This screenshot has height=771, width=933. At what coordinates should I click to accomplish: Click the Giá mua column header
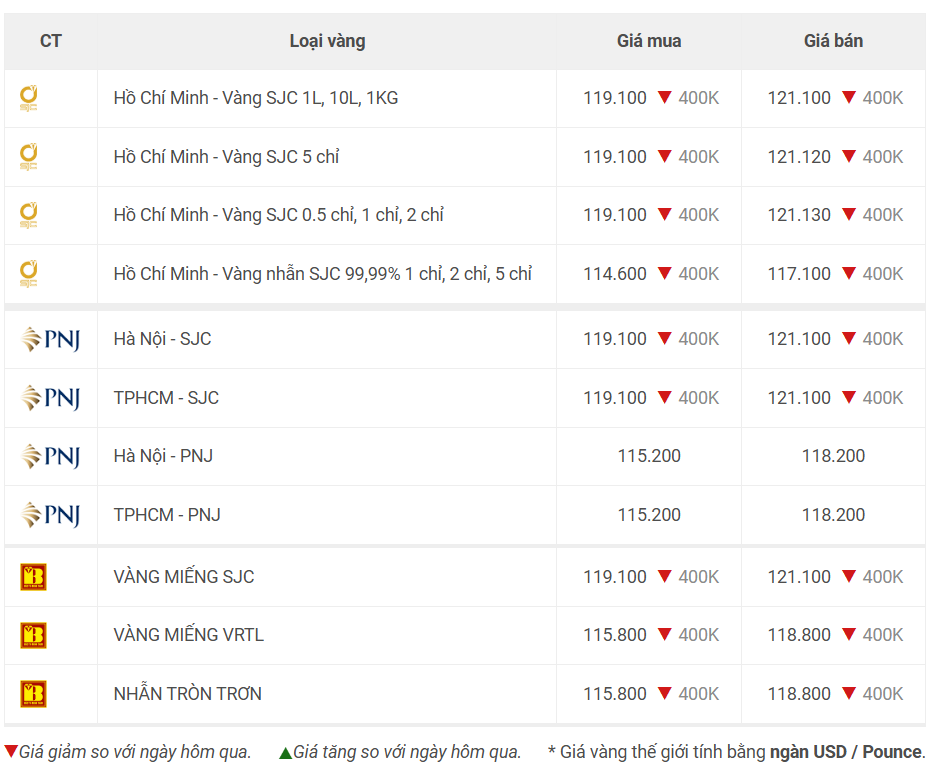(649, 41)
